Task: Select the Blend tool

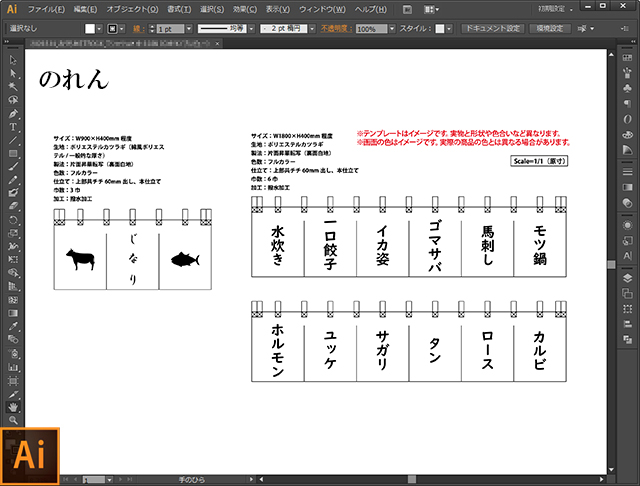Action: [x=13, y=339]
